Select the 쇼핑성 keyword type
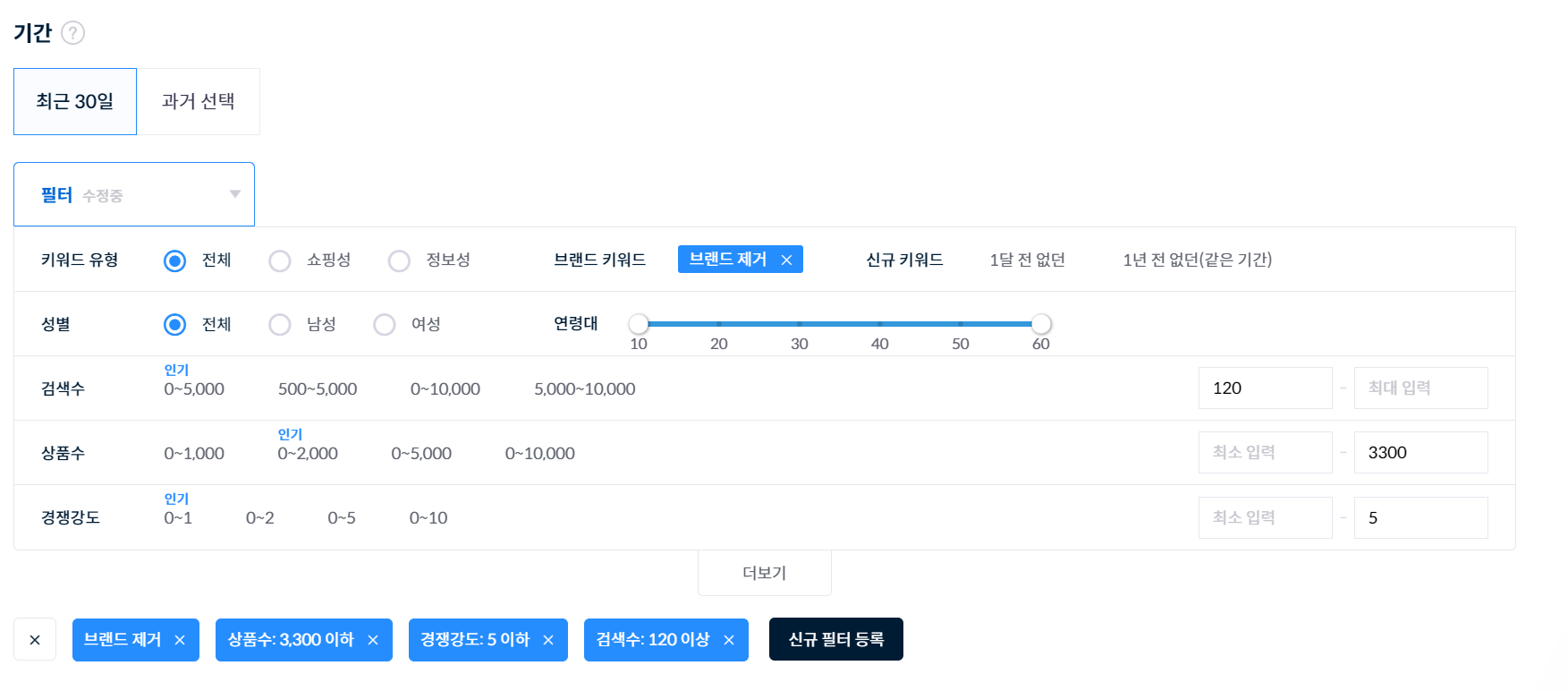Image resolution: width=1568 pixels, height=691 pixels. [x=280, y=260]
